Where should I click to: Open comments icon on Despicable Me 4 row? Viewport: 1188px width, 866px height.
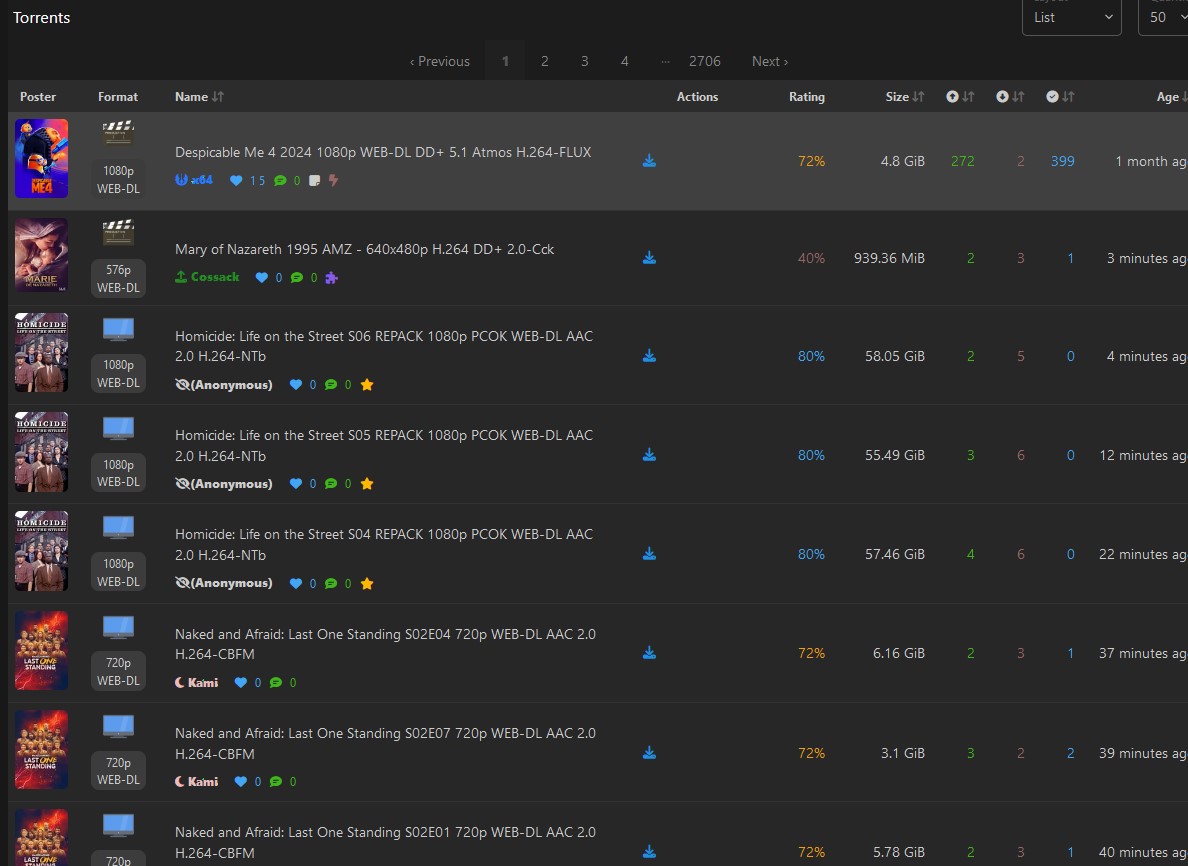click(280, 180)
